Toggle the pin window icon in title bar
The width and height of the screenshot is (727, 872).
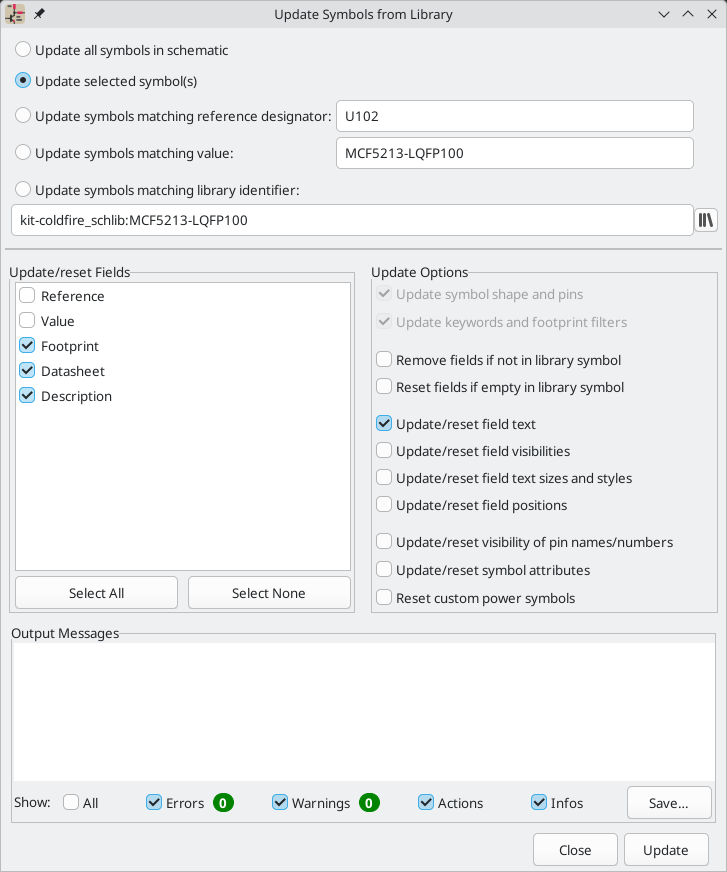[x=39, y=14]
